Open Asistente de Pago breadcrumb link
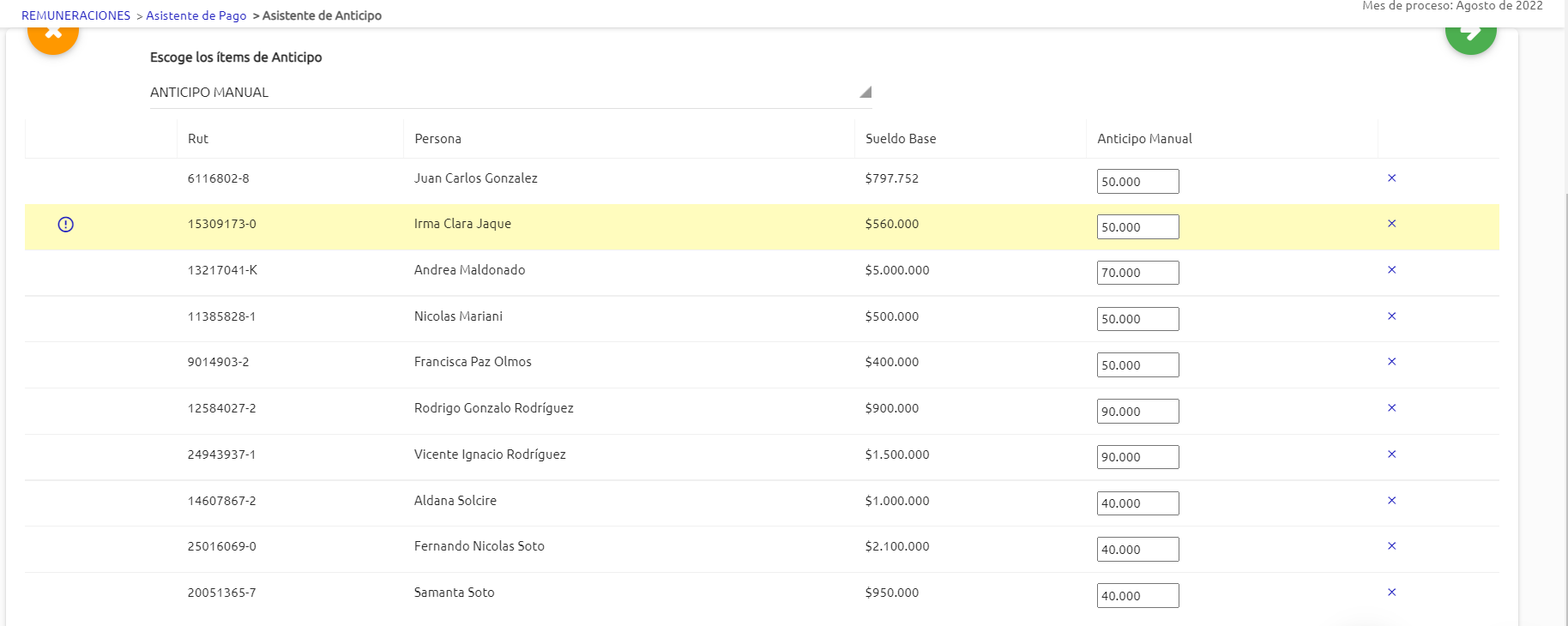Screen dimensions: 1568x626 point(196,15)
